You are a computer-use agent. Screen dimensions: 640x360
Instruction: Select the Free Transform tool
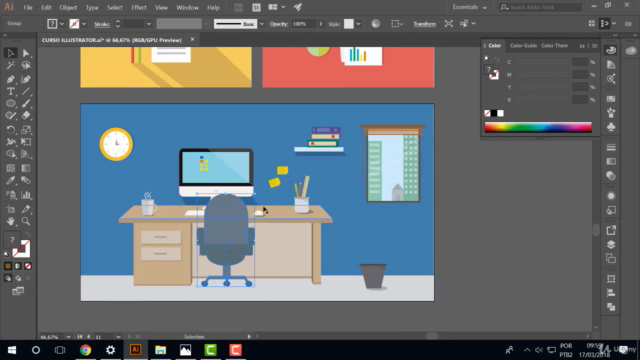click(26, 142)
